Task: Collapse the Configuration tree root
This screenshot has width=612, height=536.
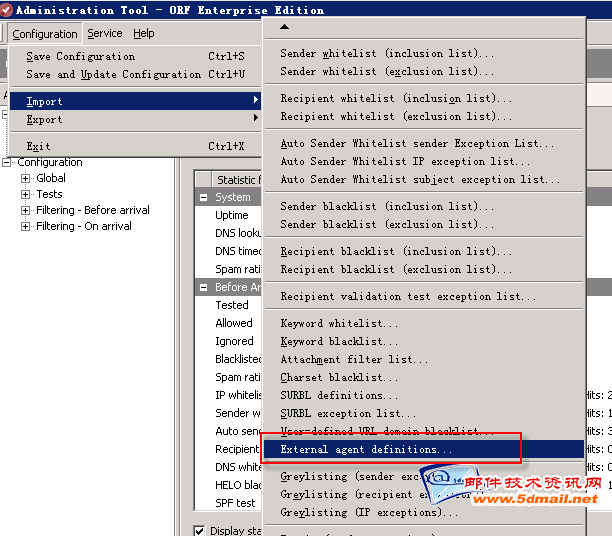Action: pos(6,162)
